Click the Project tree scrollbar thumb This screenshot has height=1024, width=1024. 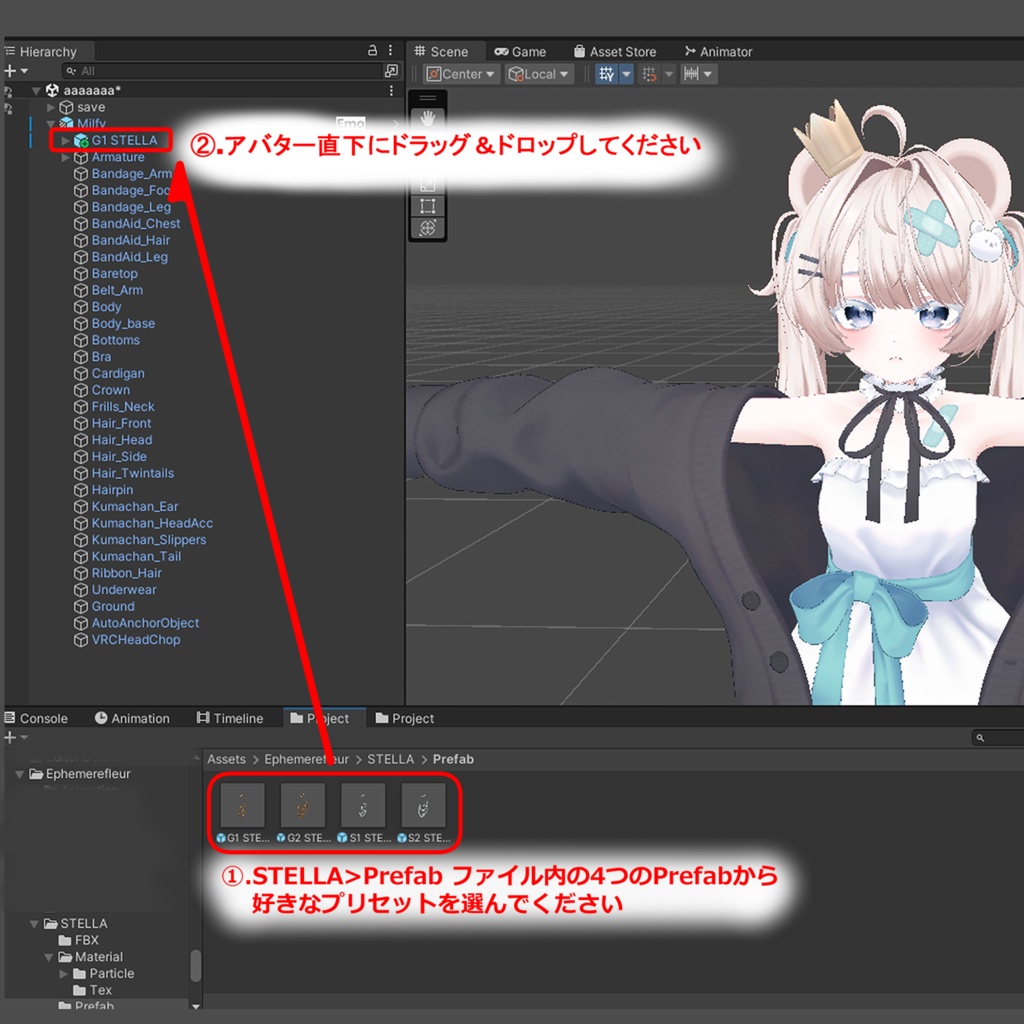pos(195,966)
